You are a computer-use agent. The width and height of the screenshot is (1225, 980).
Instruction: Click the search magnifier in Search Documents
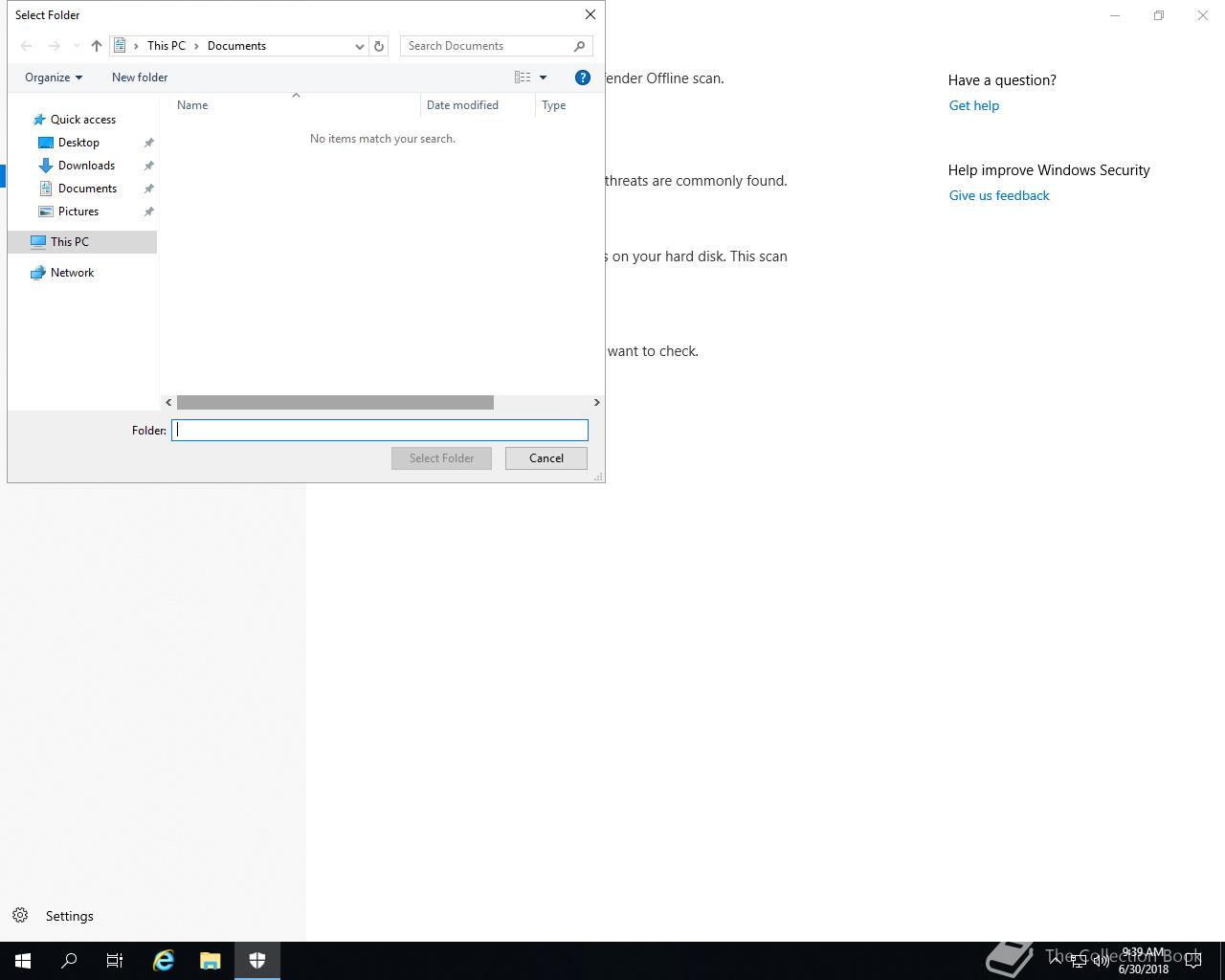579,46
